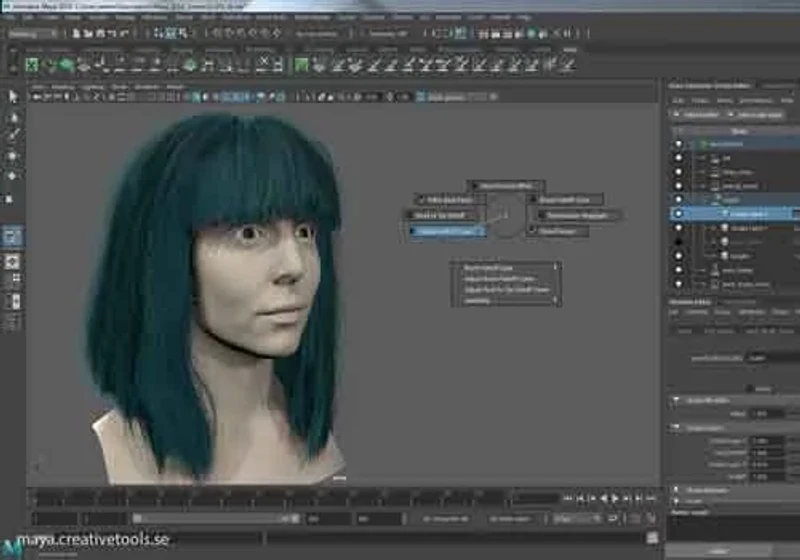Open viewport View menu

coord(38,87)
